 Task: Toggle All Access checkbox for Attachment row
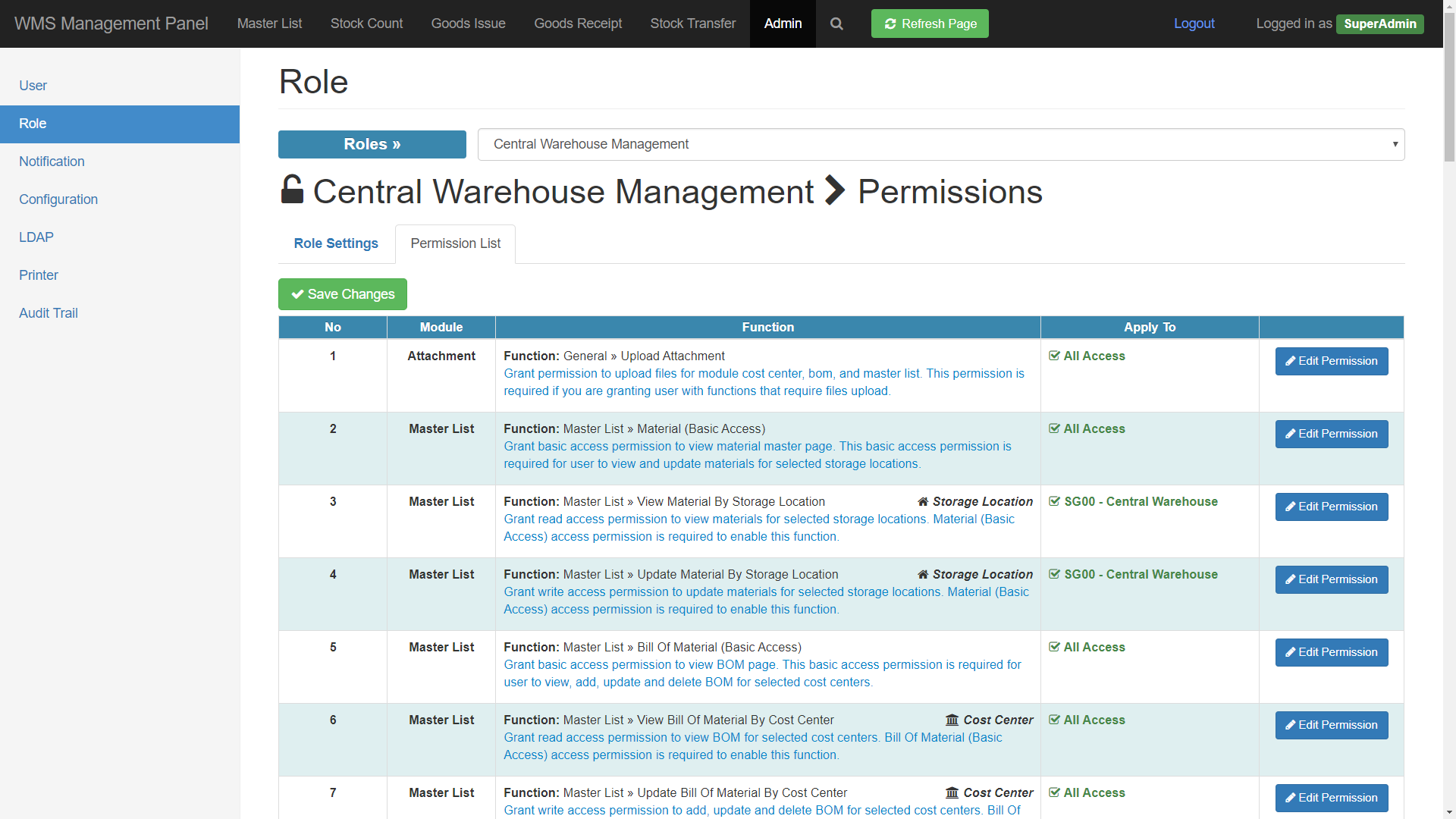coord(1054,356)
